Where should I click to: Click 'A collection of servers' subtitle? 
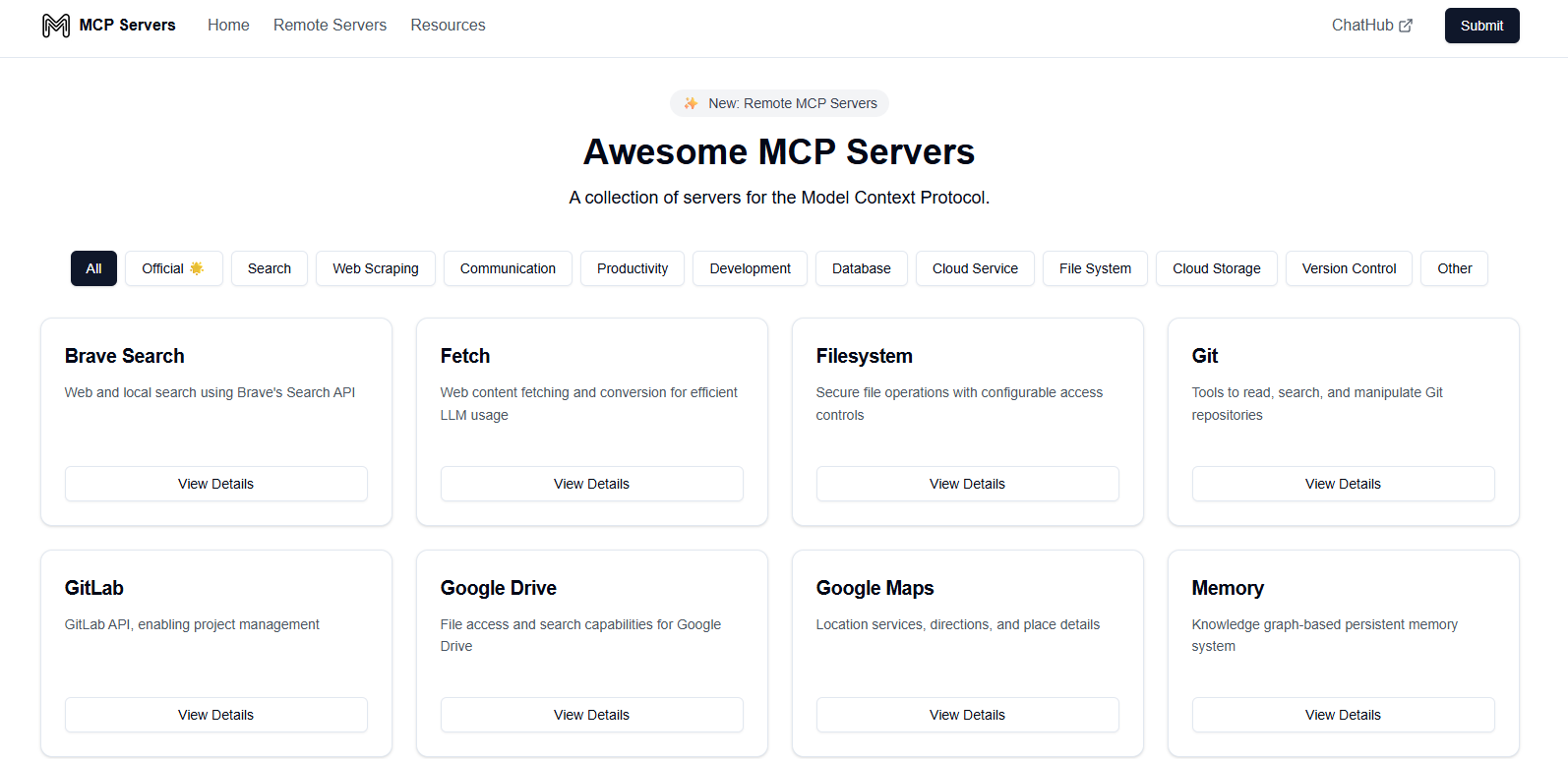779,198
